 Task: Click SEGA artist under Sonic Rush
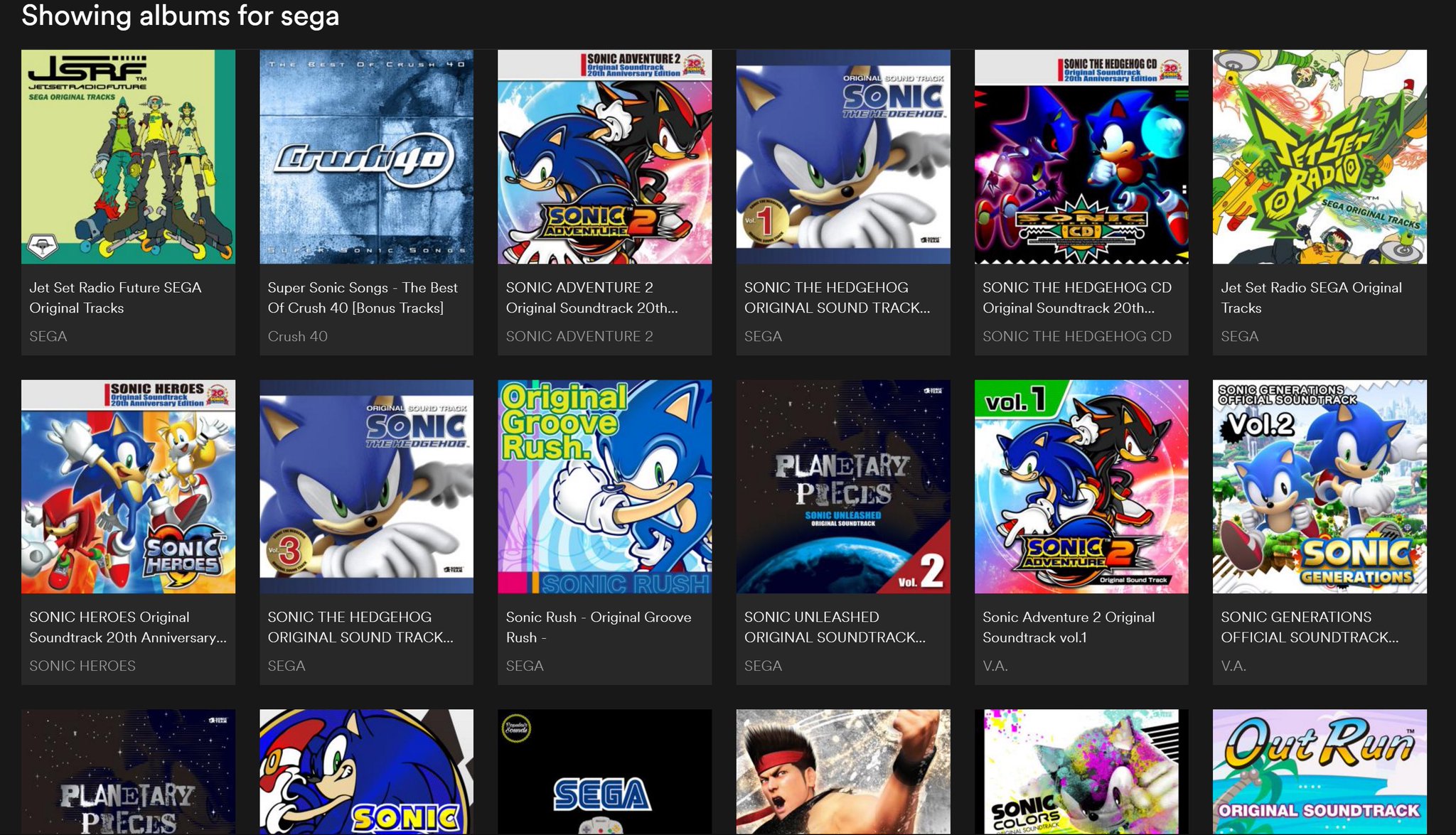point(524,666)
